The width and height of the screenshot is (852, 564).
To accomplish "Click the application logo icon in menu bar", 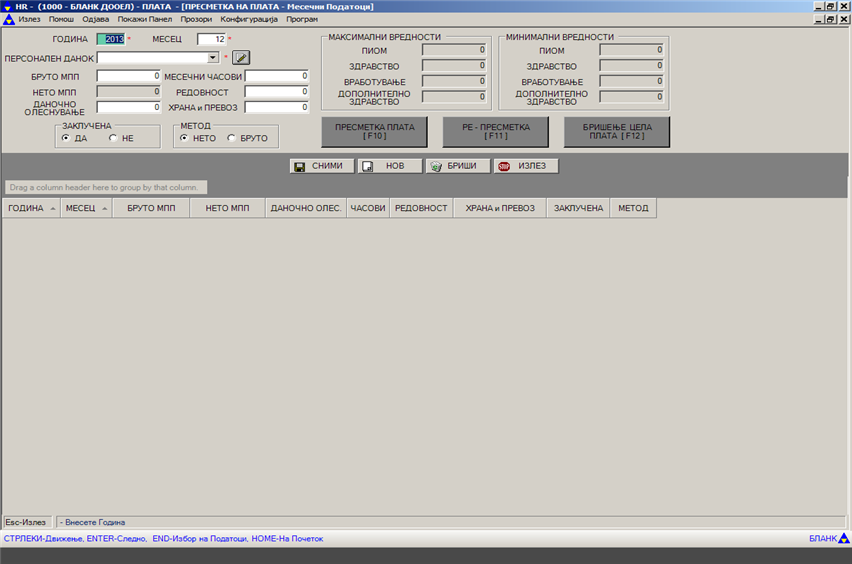I will 9,19.
